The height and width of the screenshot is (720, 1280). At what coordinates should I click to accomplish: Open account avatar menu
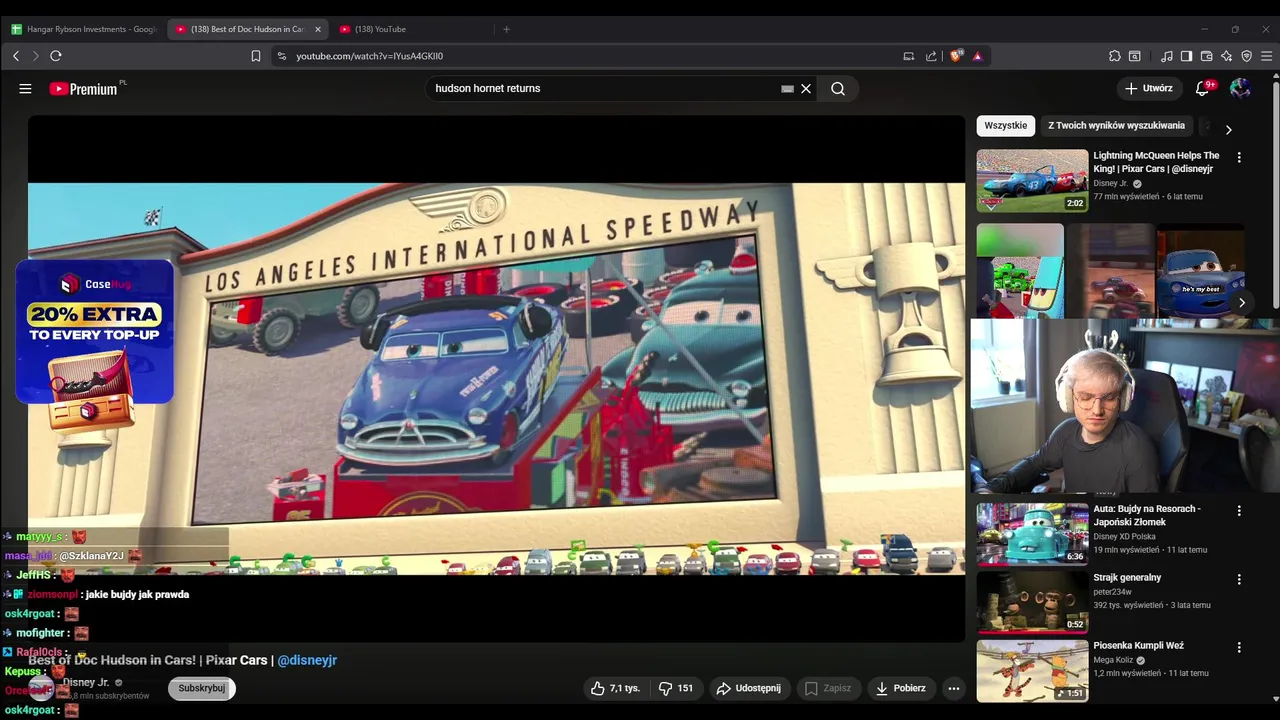point(1240,88)
